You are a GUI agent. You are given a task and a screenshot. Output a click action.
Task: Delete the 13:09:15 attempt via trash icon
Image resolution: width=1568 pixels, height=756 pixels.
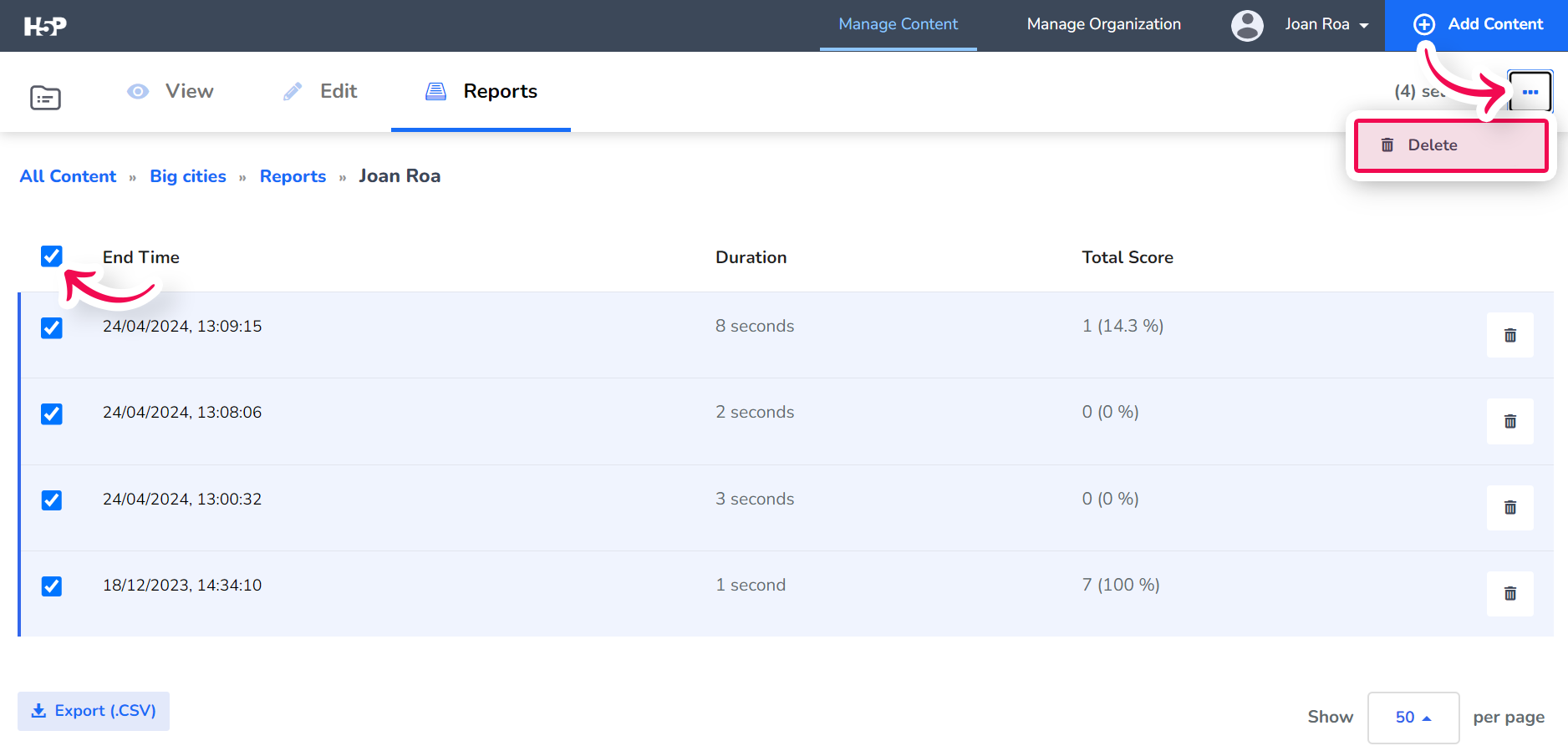tap(1509, 335)
